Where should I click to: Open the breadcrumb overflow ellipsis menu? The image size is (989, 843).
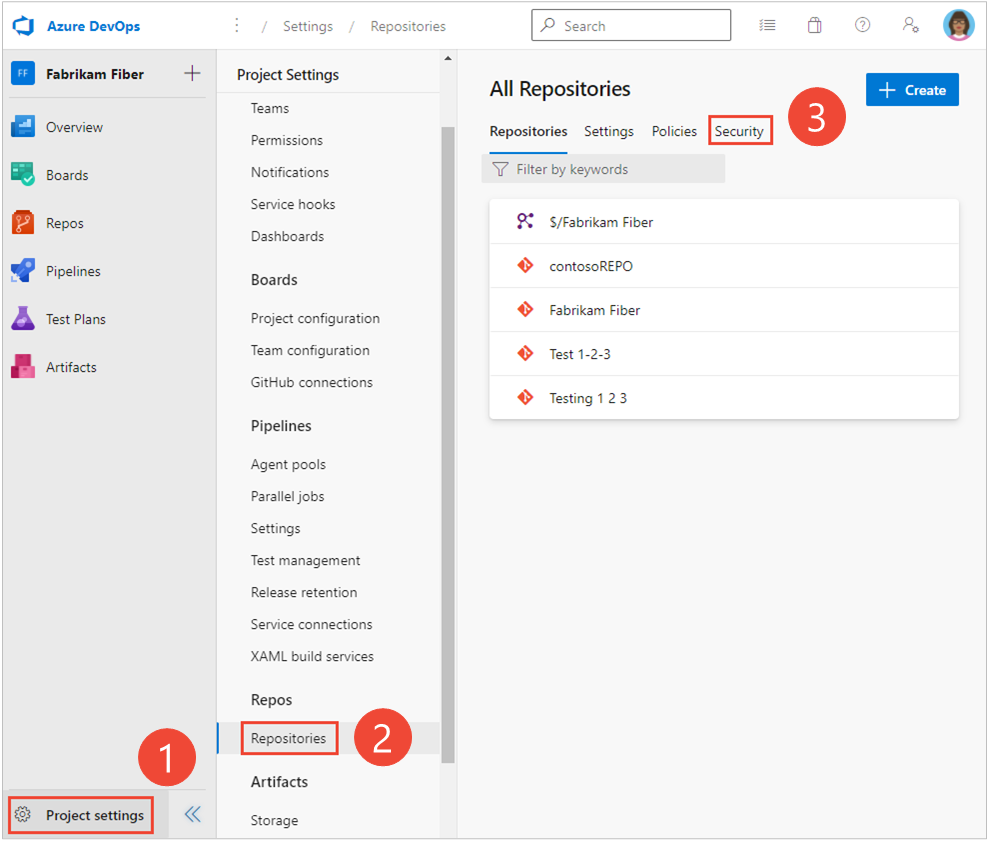point(236,25)
